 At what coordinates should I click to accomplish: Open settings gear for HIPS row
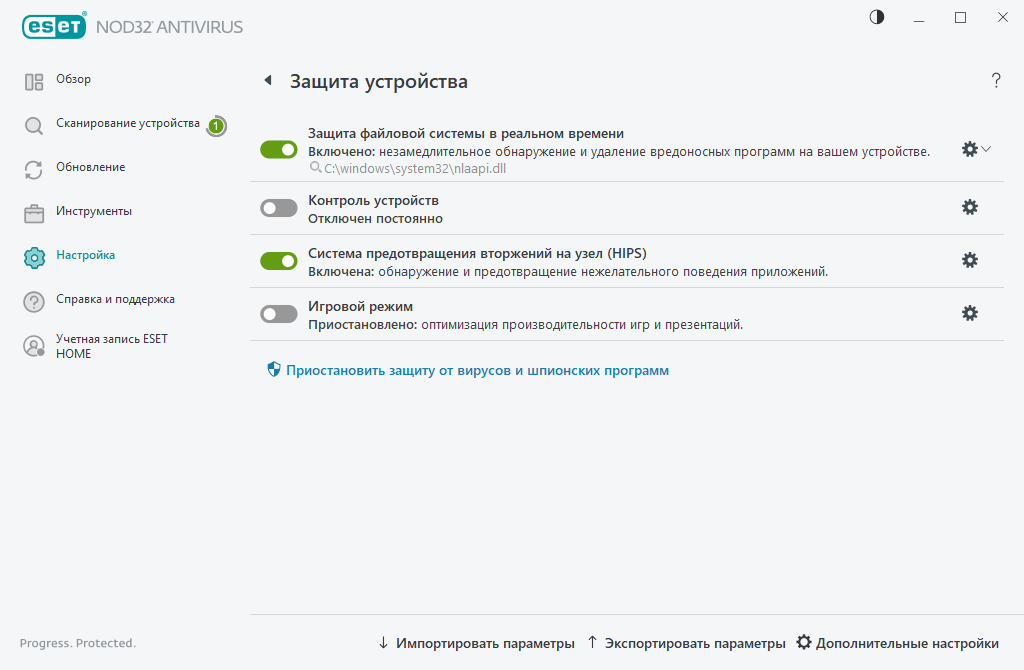[x=970, y=260]
